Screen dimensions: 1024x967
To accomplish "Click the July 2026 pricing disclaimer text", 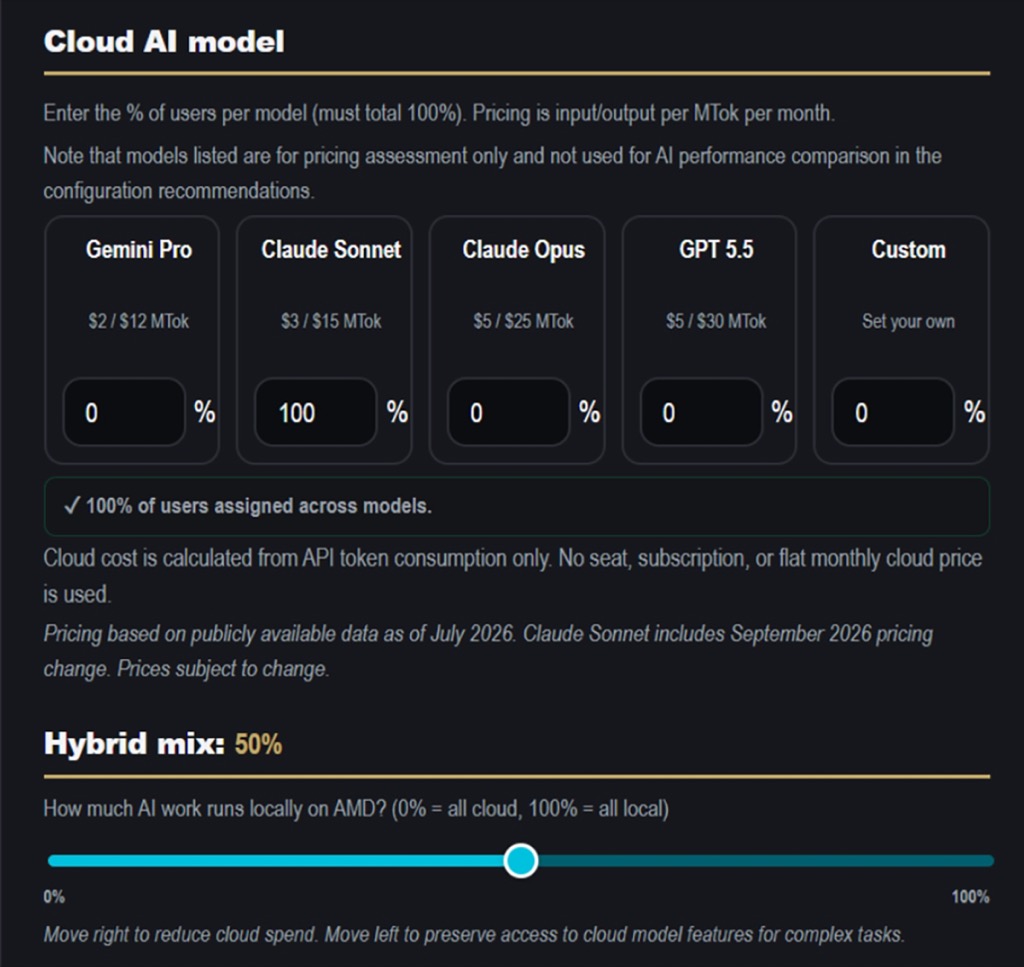I will 488,651.
